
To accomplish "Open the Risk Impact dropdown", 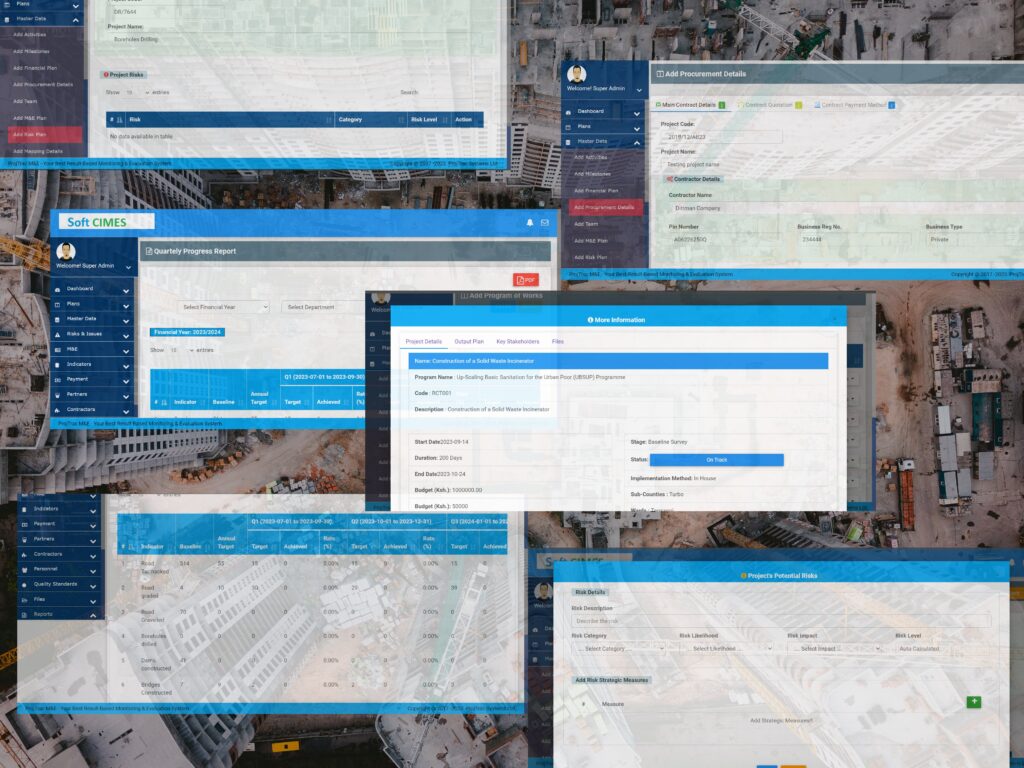I will [x=838, y=648].
